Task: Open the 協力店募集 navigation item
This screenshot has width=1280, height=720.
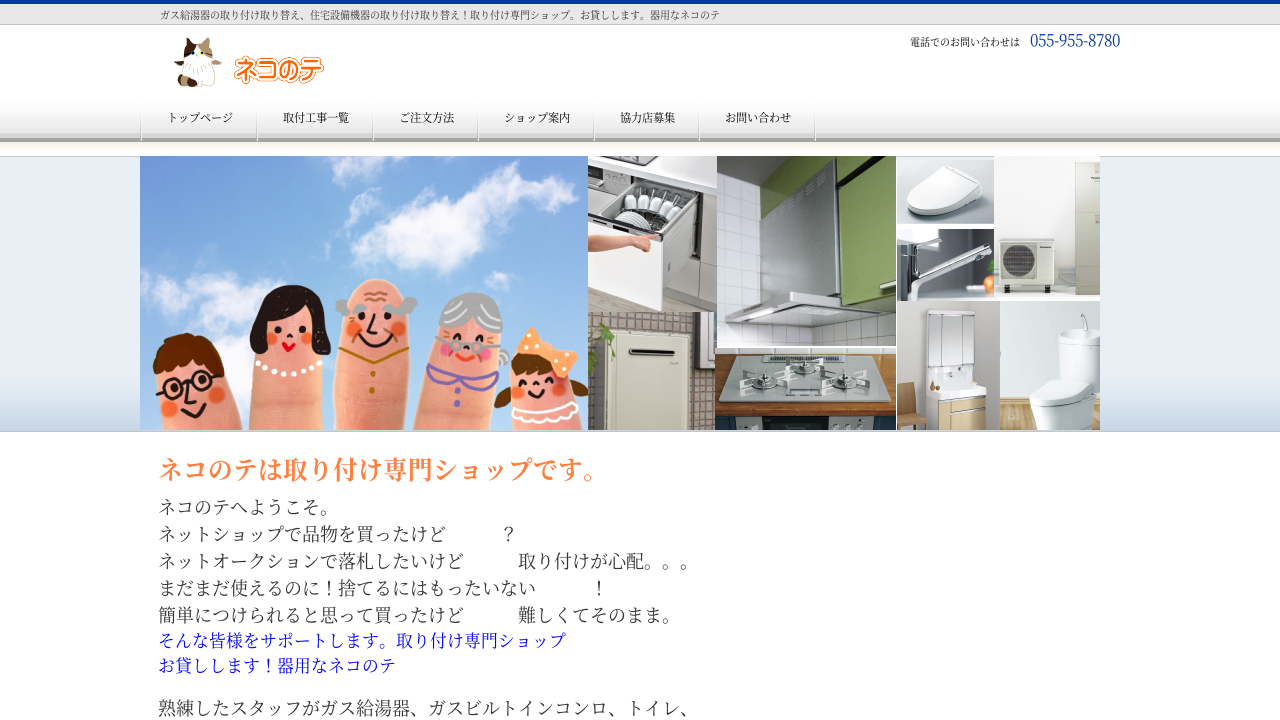Action: 647,118
